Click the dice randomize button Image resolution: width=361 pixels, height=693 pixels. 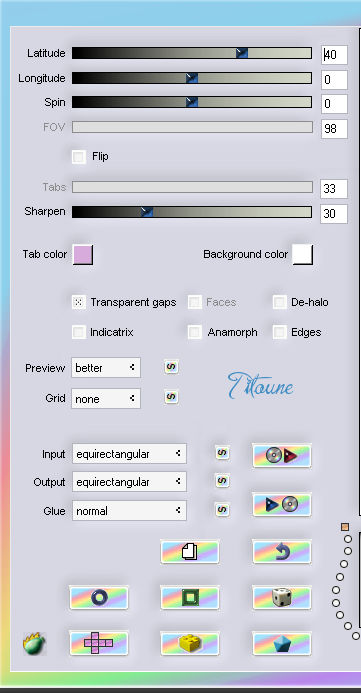(x=282, y=598)
